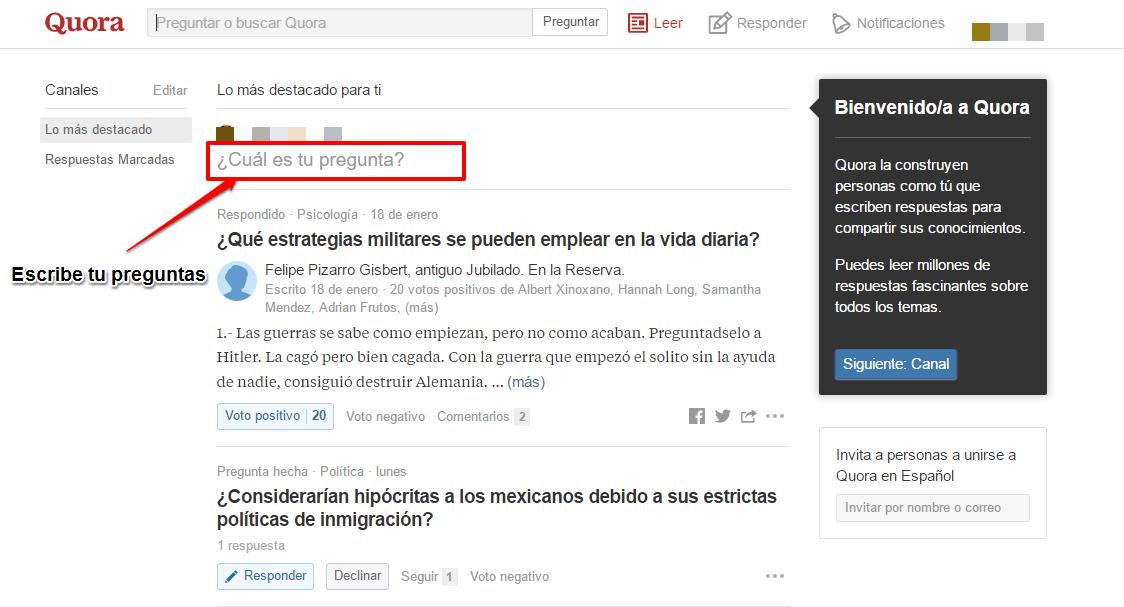Screen dimensions: 1124x607
Task: Share the answer on Twitter
Action: pyautogui.click(x=723, y=416)
